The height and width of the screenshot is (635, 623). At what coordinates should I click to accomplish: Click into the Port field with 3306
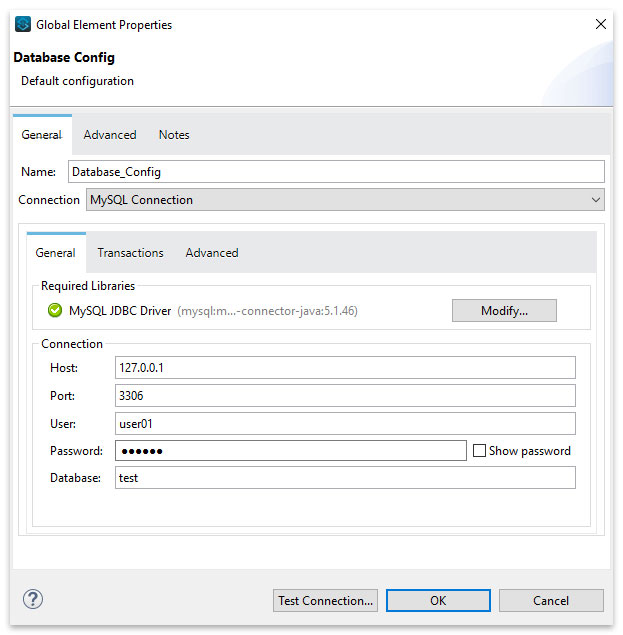click(x=345, y=396)
